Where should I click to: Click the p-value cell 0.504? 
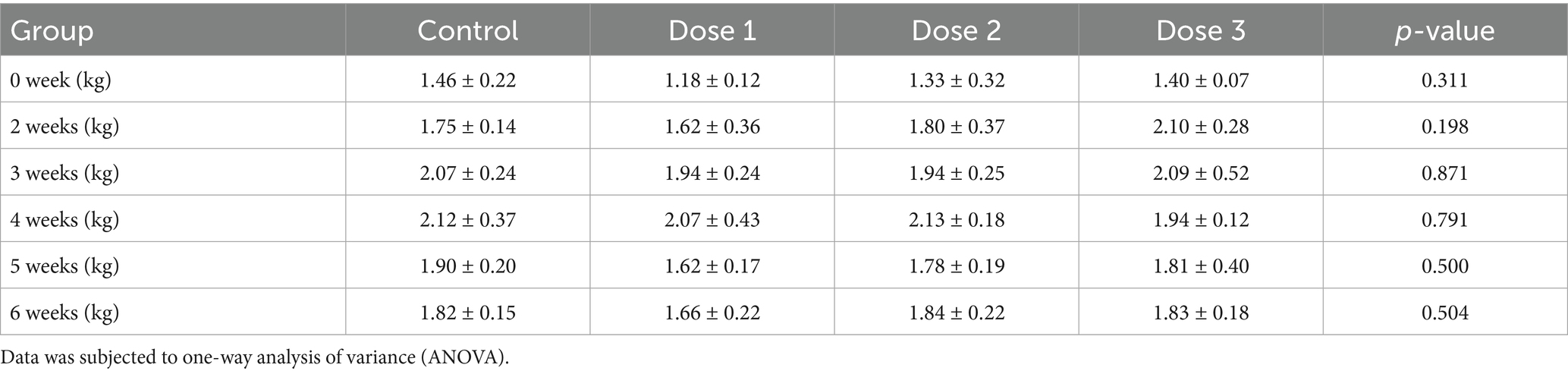click(x=1444, y=313)
